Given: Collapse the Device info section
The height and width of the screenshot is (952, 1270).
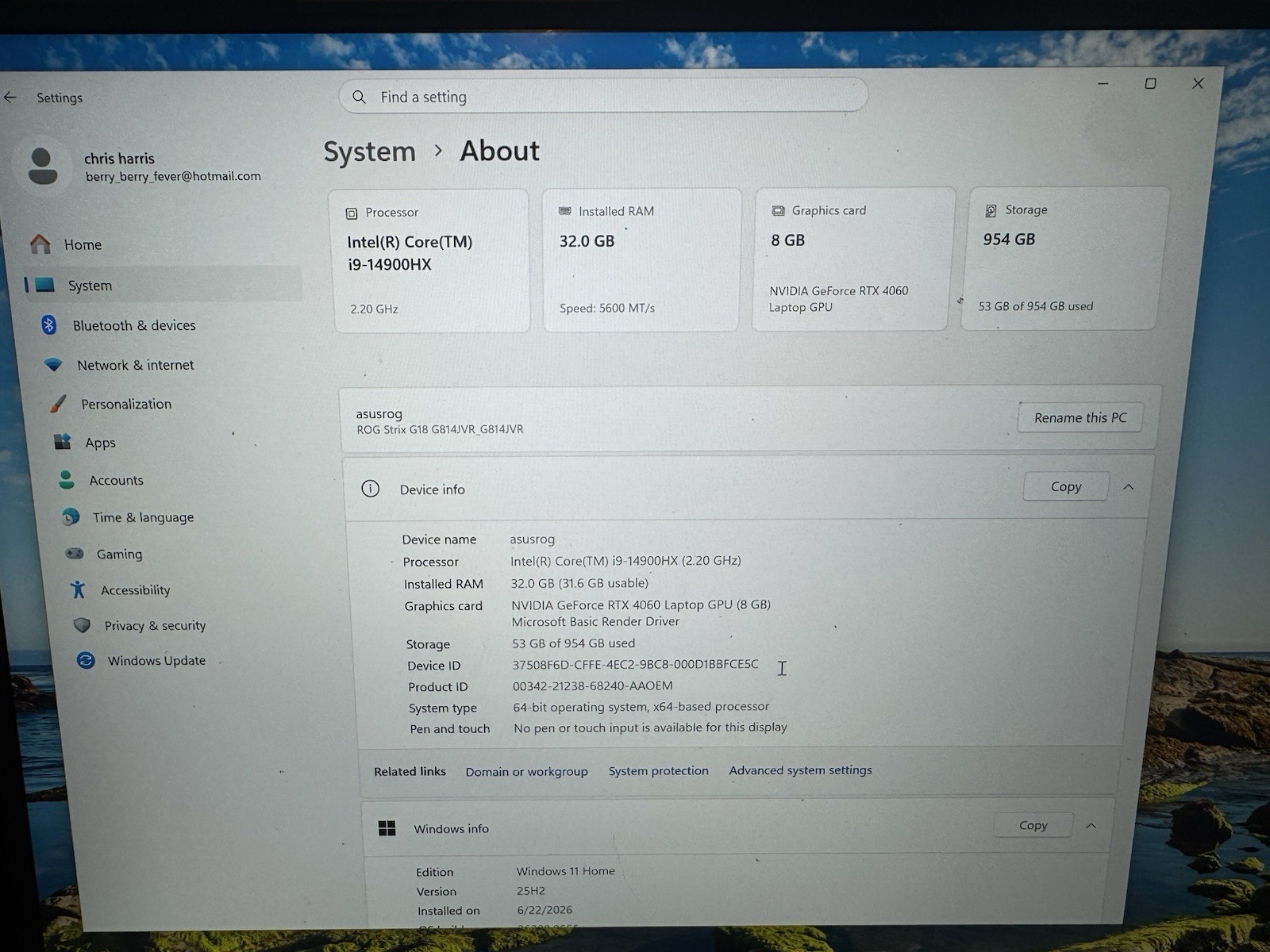Looking at the screenshot, I should click(x=1129, y=486).
